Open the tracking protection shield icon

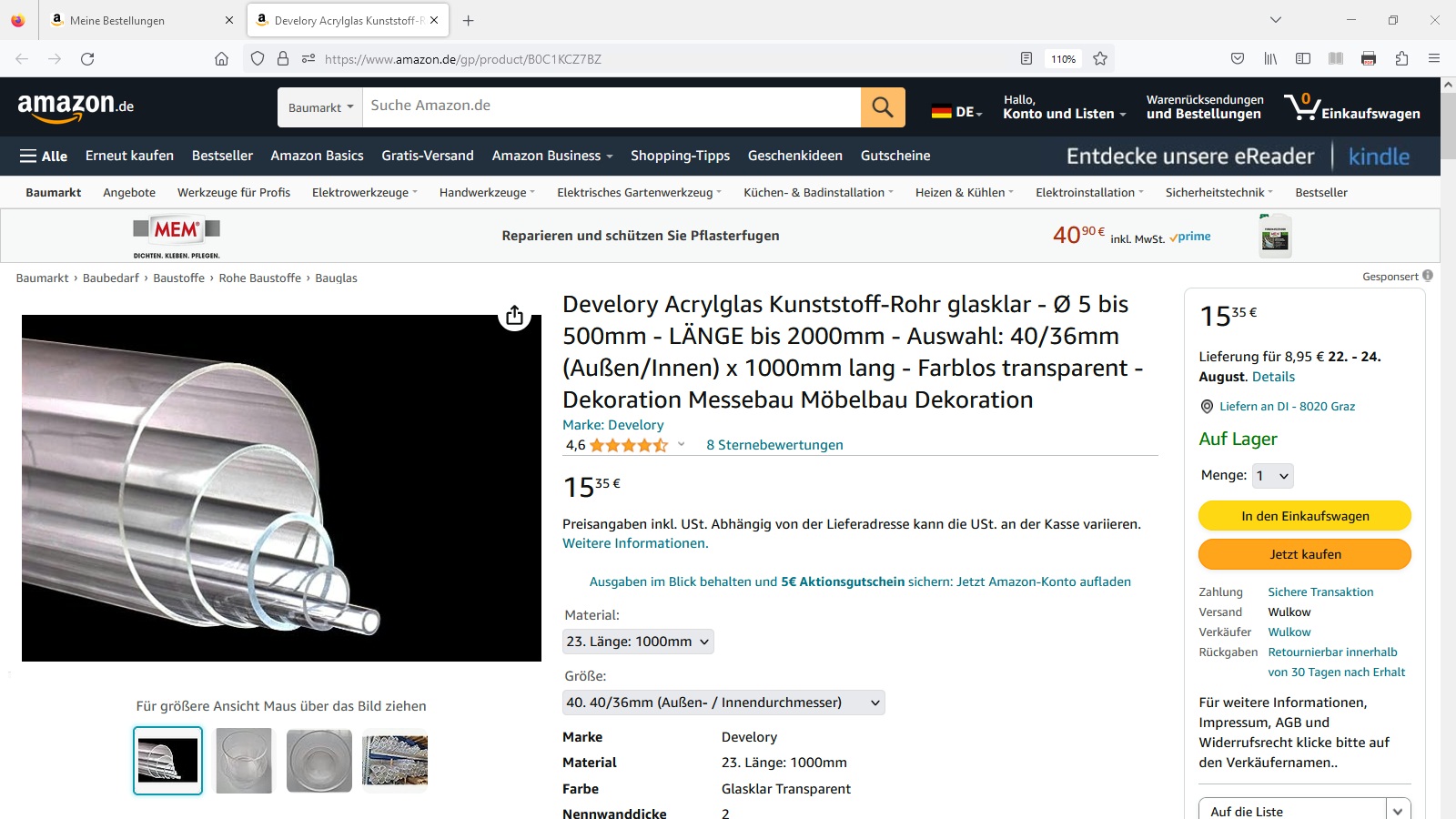point(258,59)
